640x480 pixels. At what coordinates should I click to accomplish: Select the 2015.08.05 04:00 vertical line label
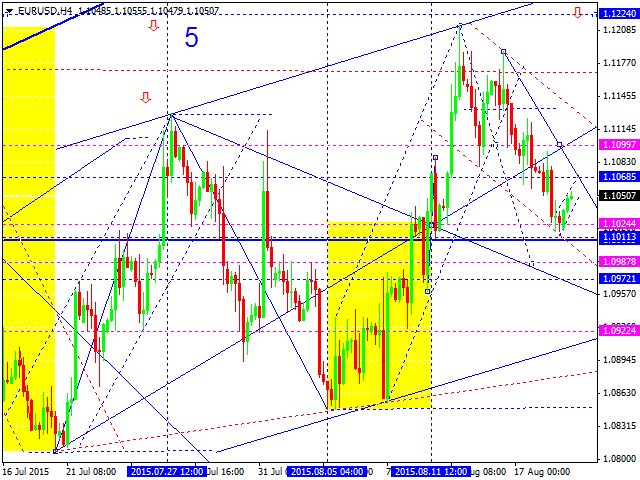[327, 472]
